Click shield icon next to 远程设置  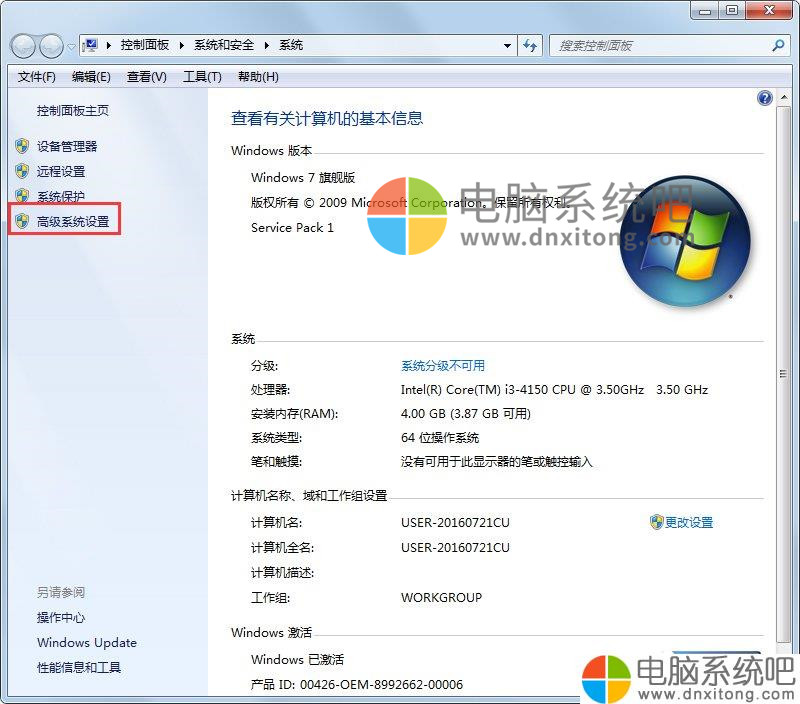[22, 171]
